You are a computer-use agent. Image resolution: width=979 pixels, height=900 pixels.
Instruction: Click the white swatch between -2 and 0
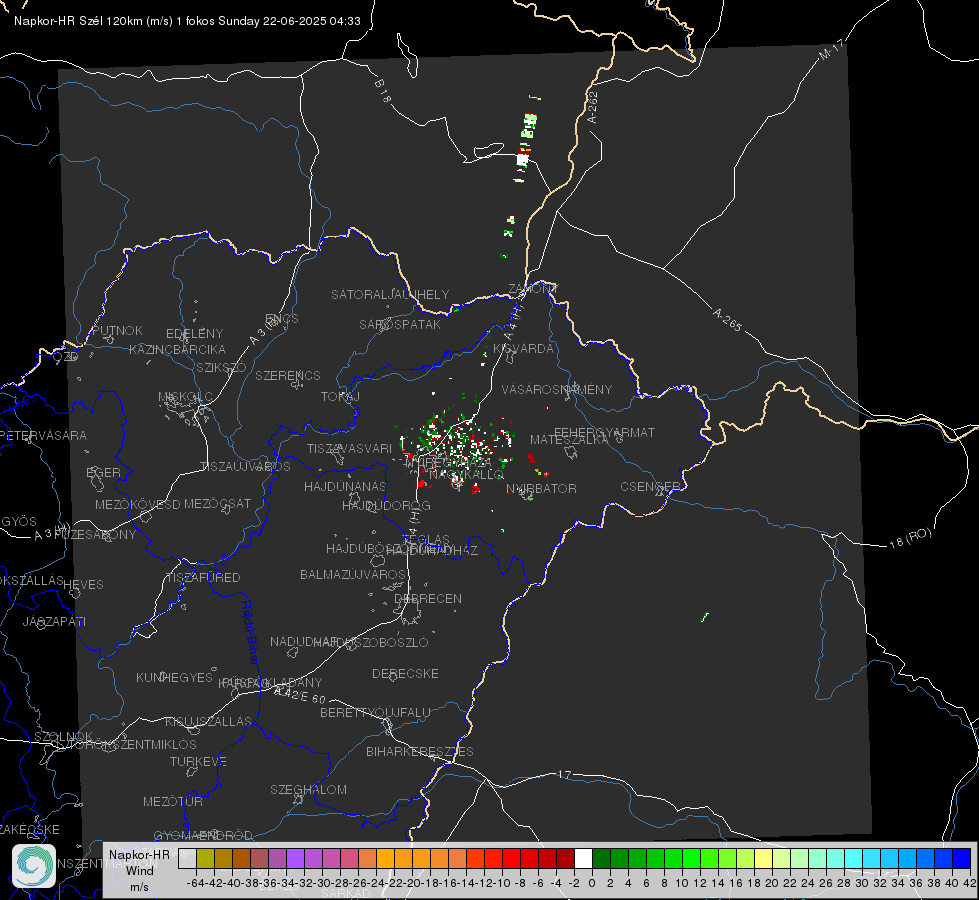(x=583, y=859)
